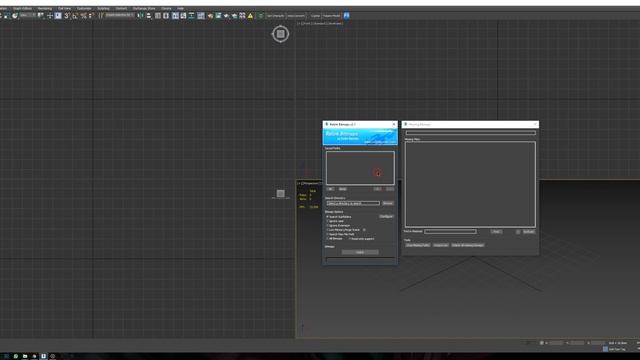Screen dimensions: 640x360
Task: Click the Delete All Missing Bitmaps button
Action: (x=468, y=245)
